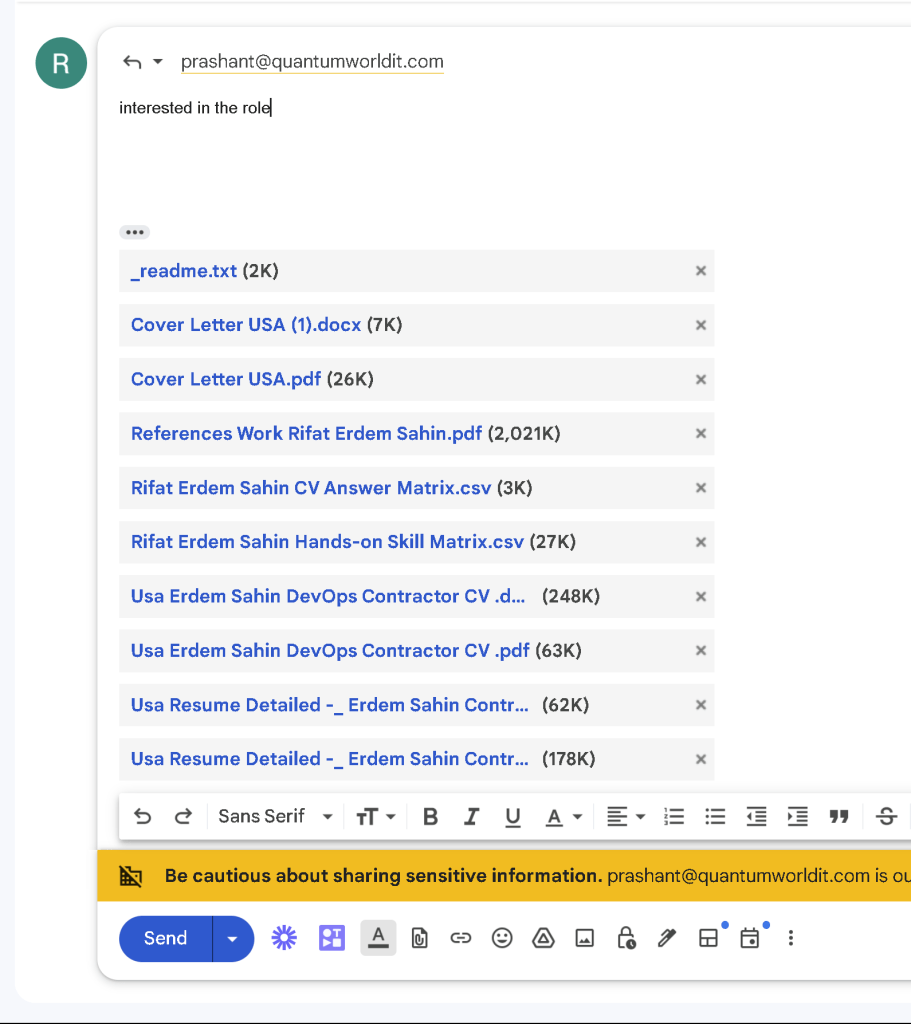This screenshot has height=1024, width=911.
Task: Open the select layout icon
Action: tap(709, 938)
